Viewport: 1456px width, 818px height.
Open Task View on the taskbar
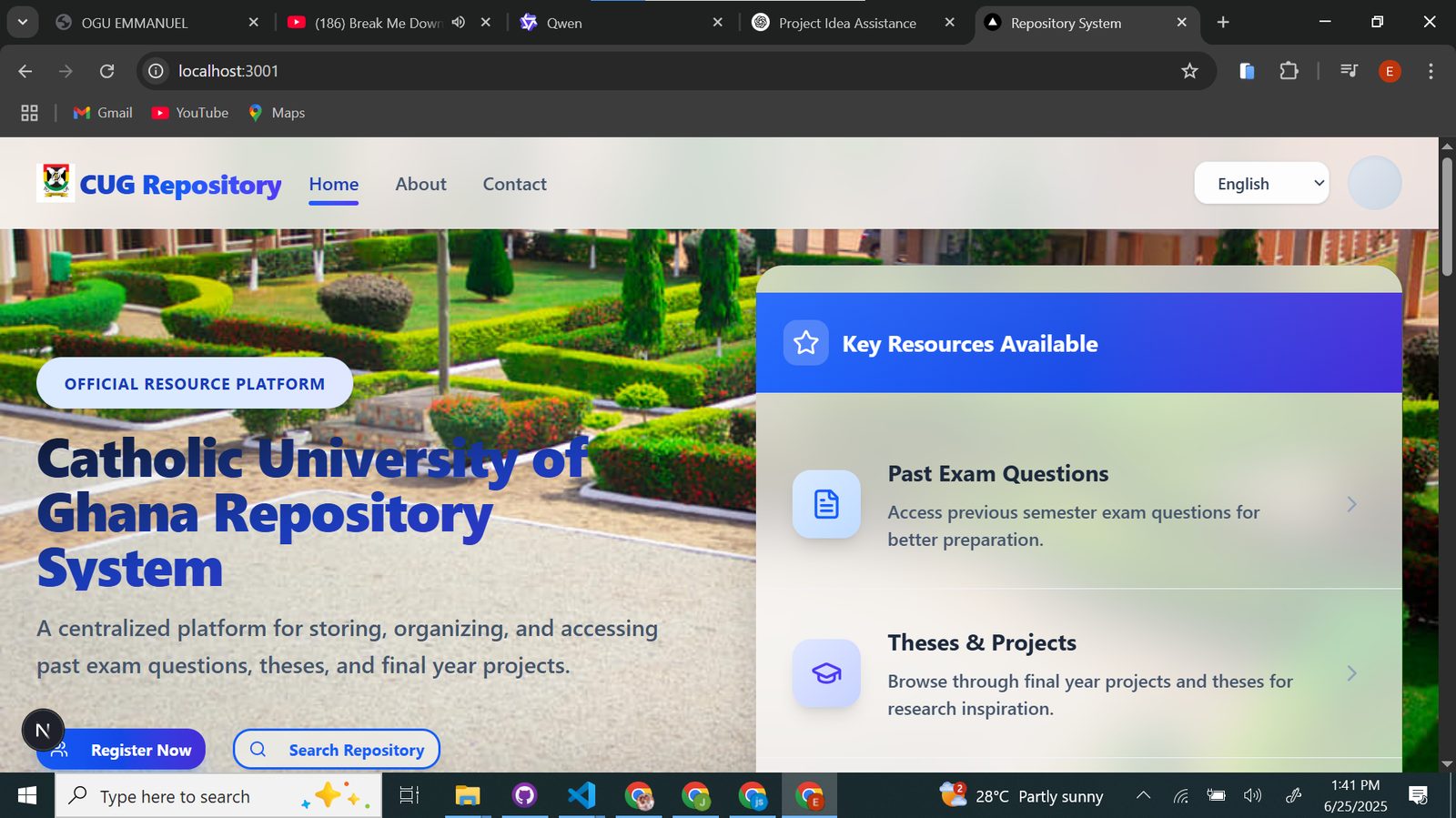(x=409, y=796)
